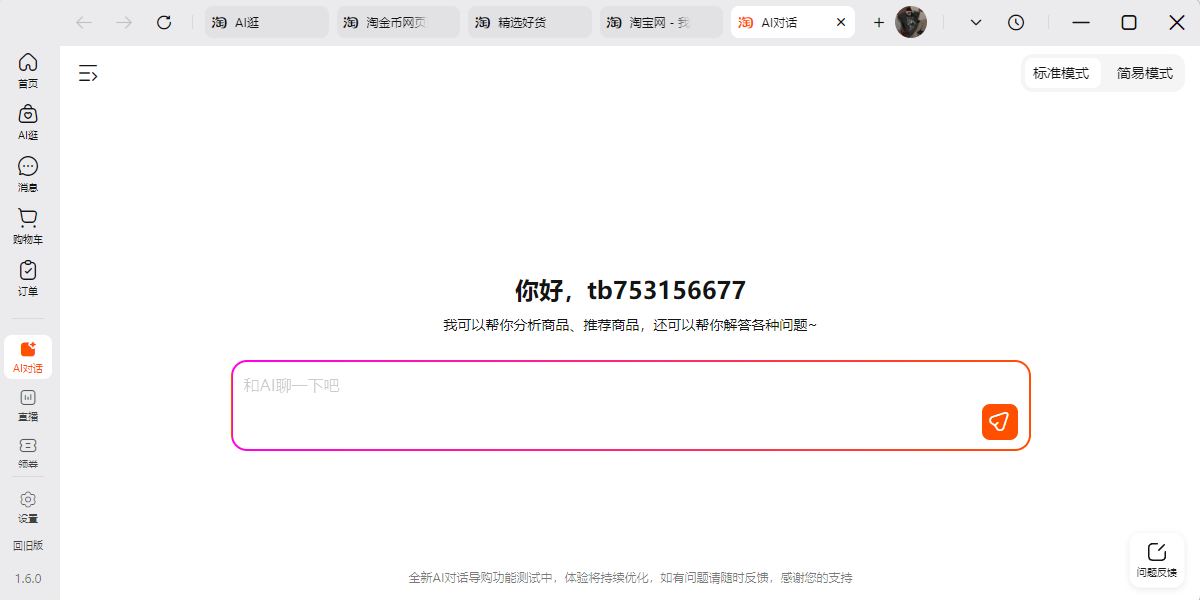Click the orange send message button
The width and height of the screenshot is (1200, 600).
999,422
